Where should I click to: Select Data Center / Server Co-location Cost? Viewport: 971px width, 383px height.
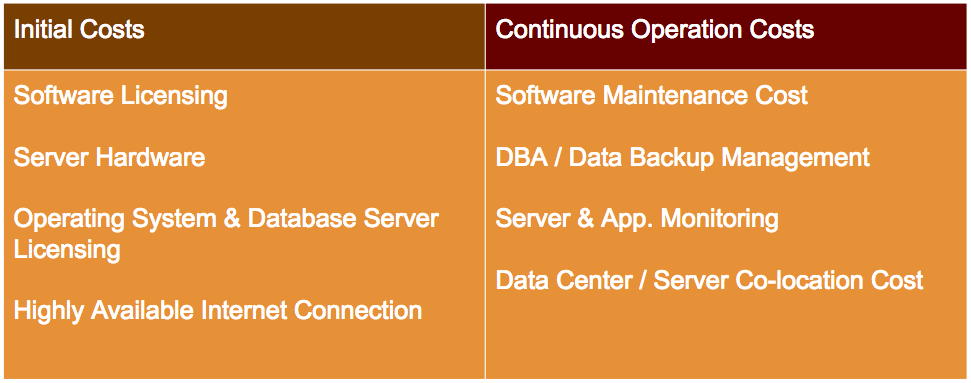(710, 280)
